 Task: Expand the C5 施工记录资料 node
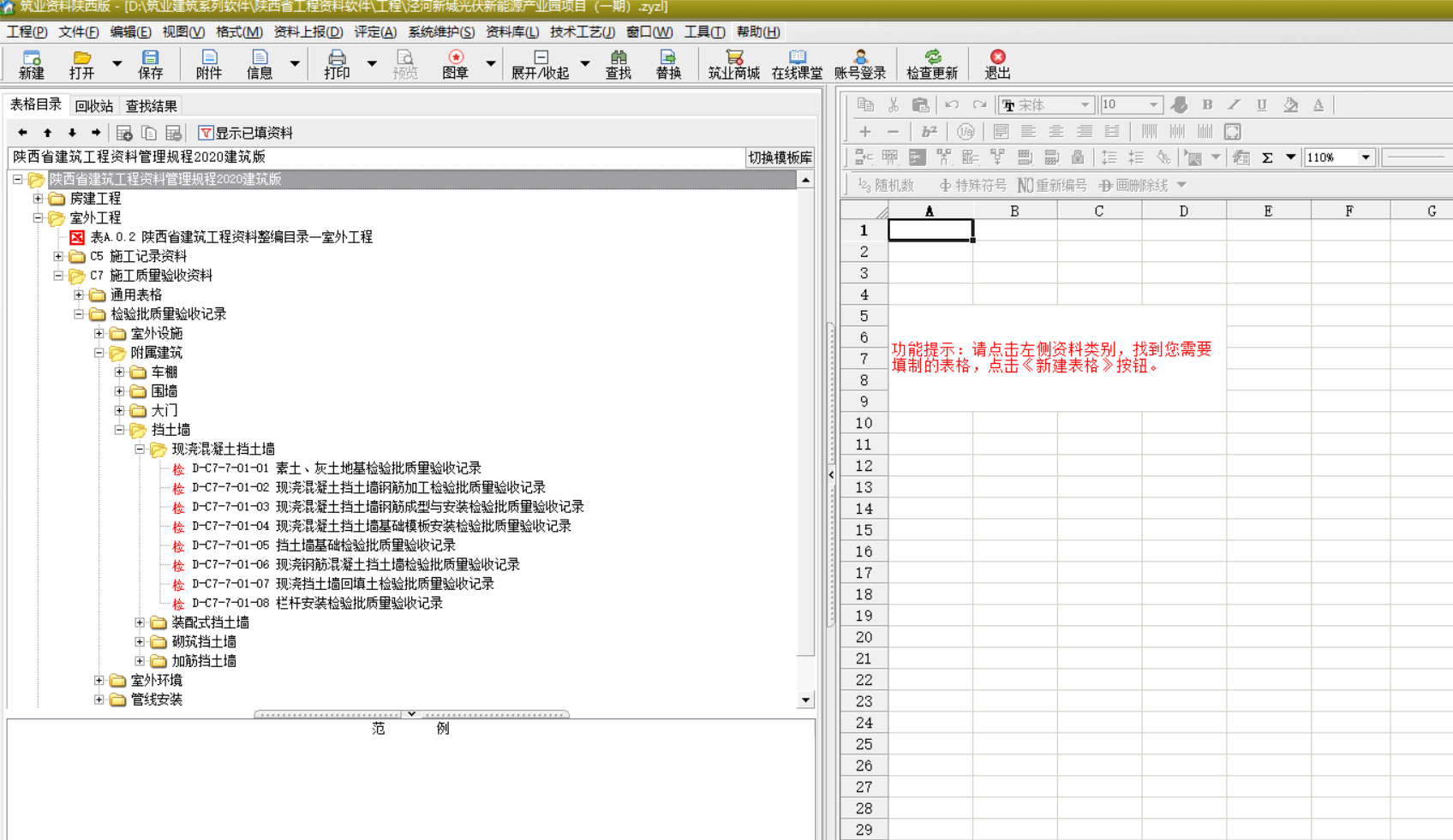coord(58,256)
